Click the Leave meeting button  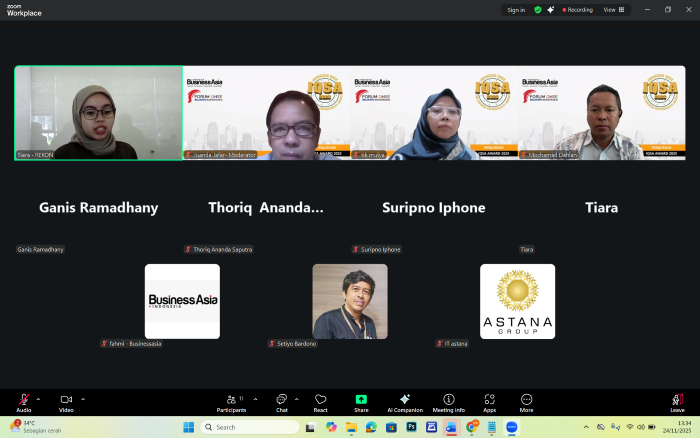pos(677,400)
